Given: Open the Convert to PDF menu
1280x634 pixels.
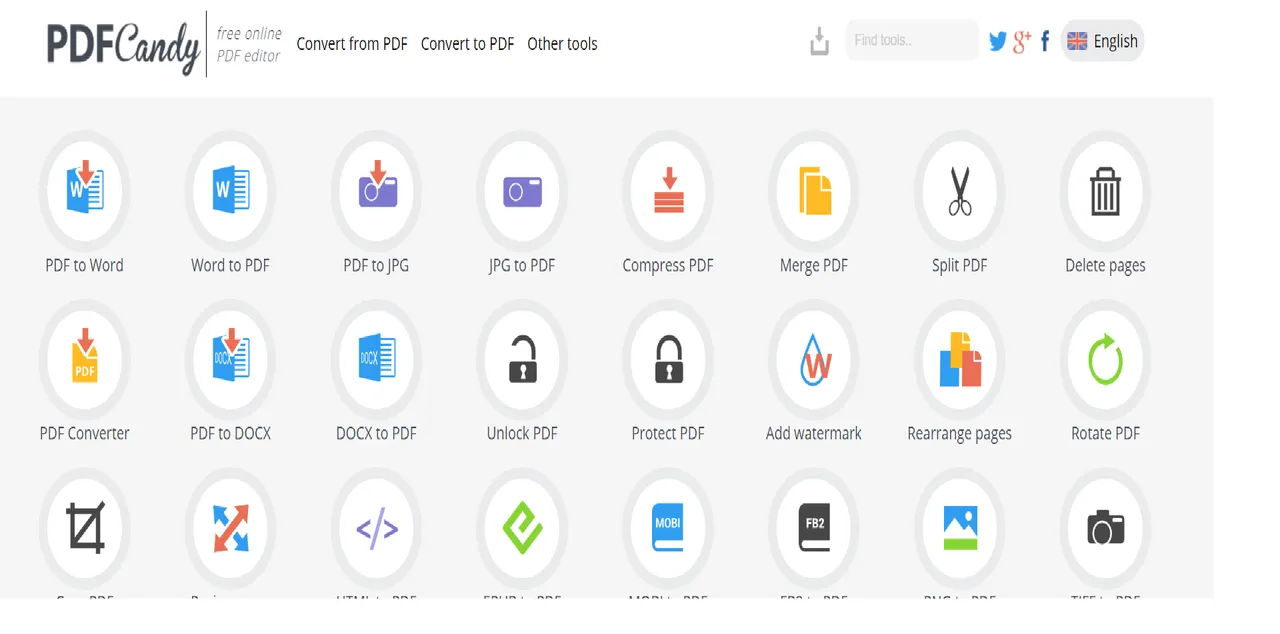Looking at the screenshot, I should pos(467,44).
